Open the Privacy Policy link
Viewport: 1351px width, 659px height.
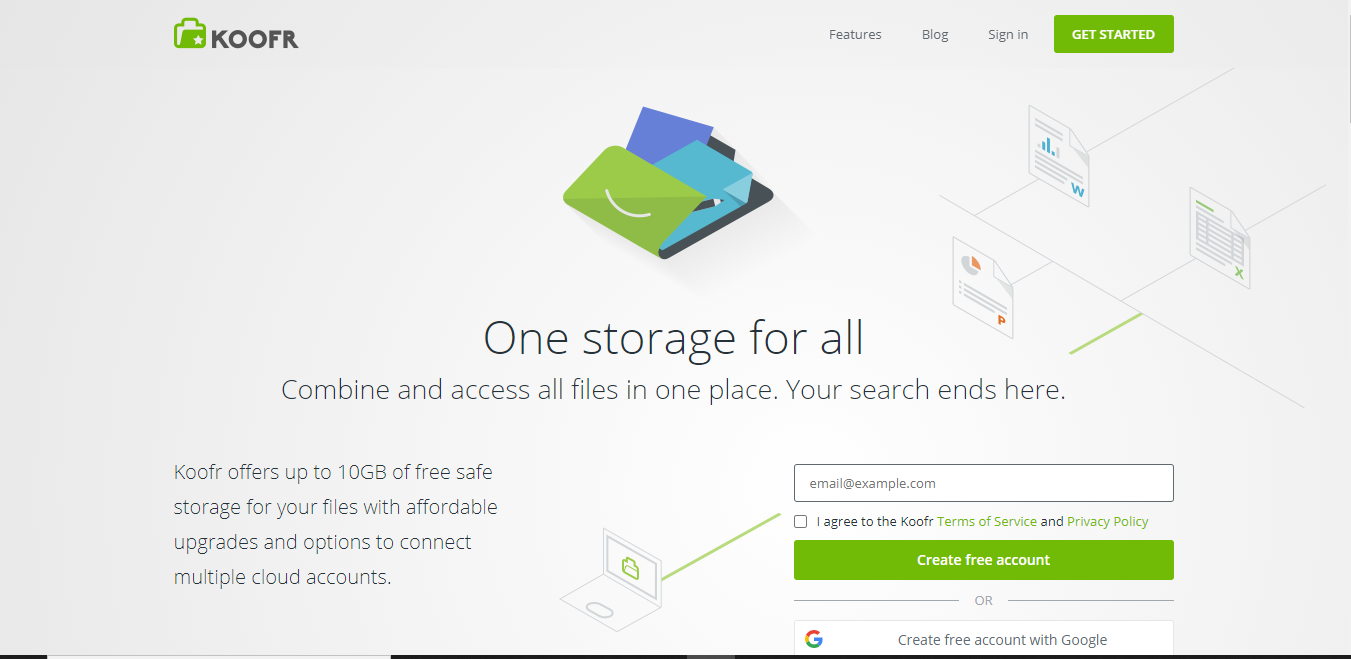[x=1107, y=521]
